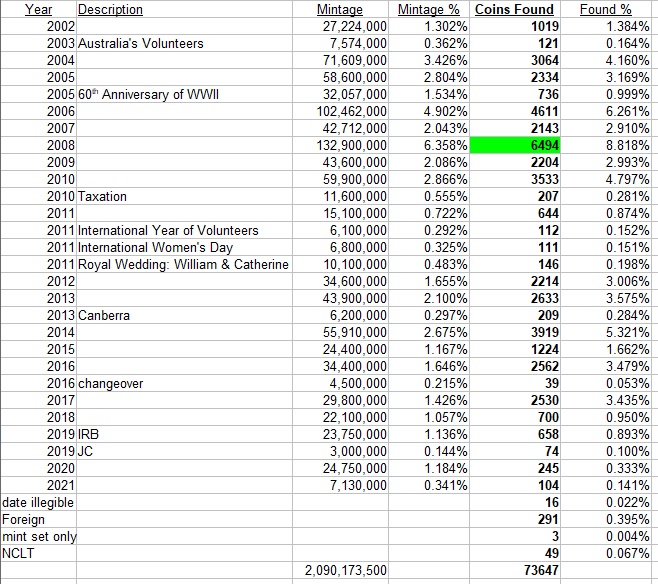Select the mintage percent cell 0.144%
This screenshot has height=584, width=658.
[428, 451]
